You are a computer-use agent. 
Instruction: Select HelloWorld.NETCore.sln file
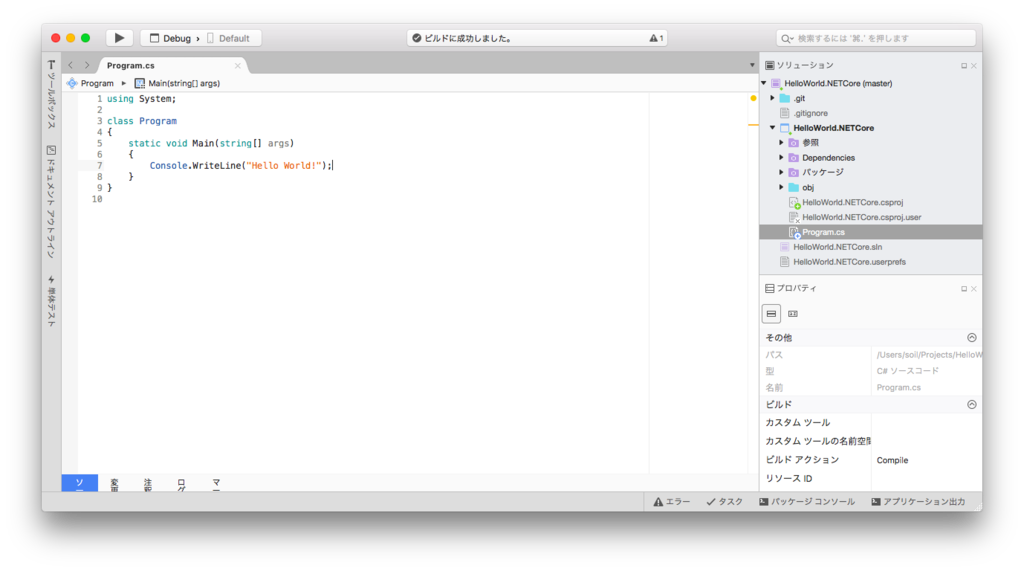click(837, 247)
